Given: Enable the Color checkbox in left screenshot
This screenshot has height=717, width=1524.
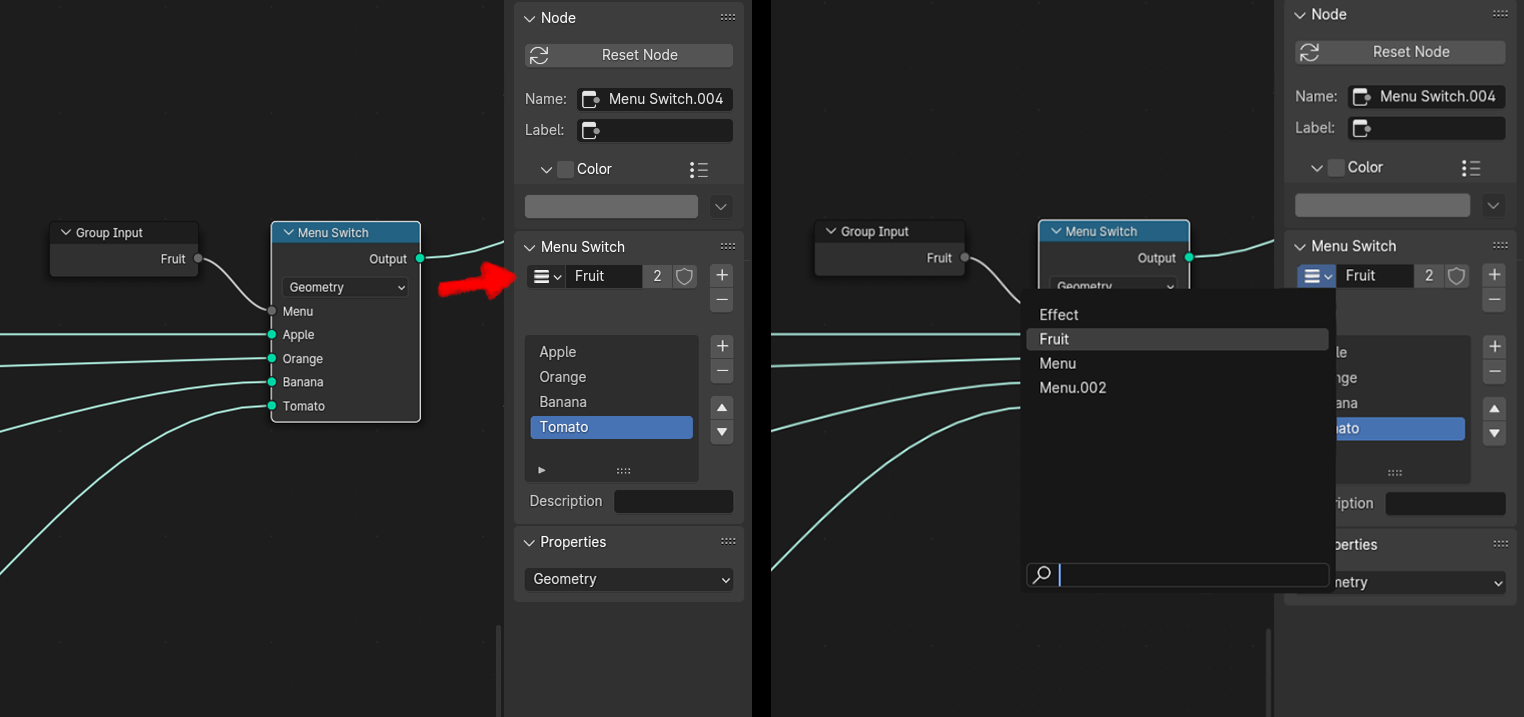Looking at the screenshot, I should coord(566,169).
